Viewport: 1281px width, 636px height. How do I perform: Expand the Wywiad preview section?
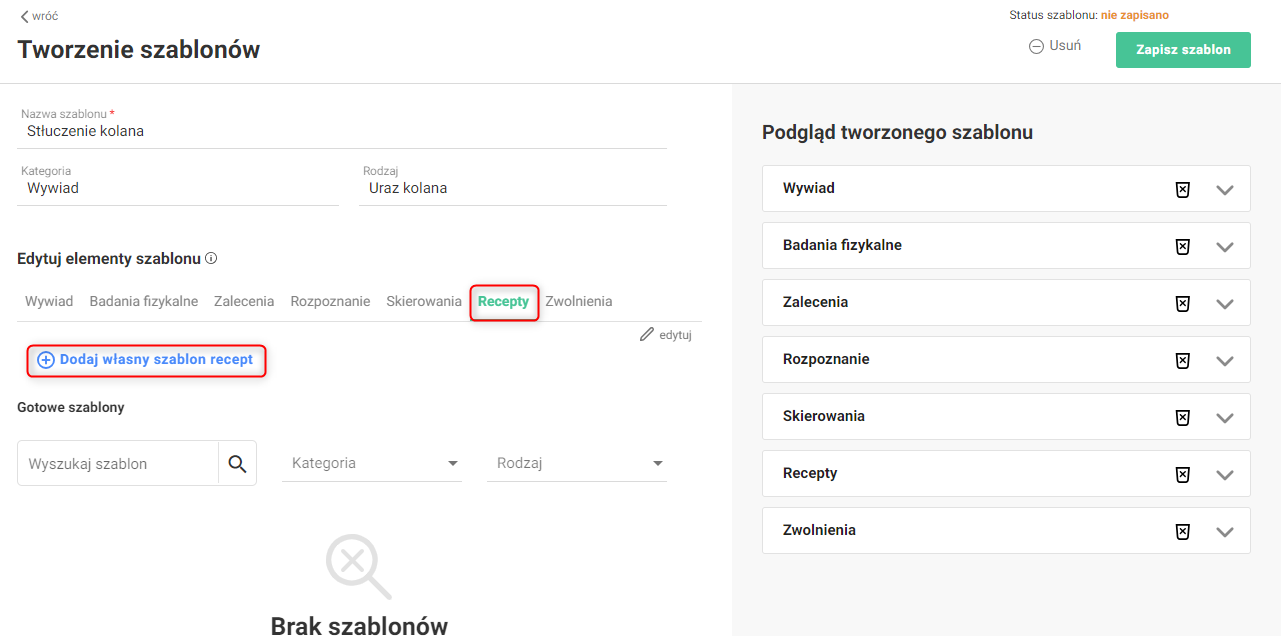[1225, 189]
